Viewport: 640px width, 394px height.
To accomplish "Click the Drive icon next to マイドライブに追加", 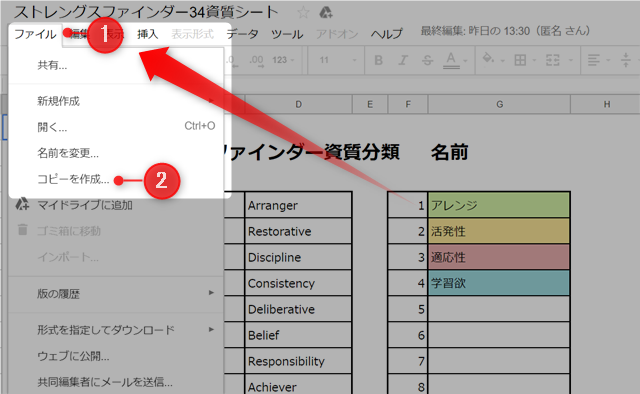I will click(22, 204).
